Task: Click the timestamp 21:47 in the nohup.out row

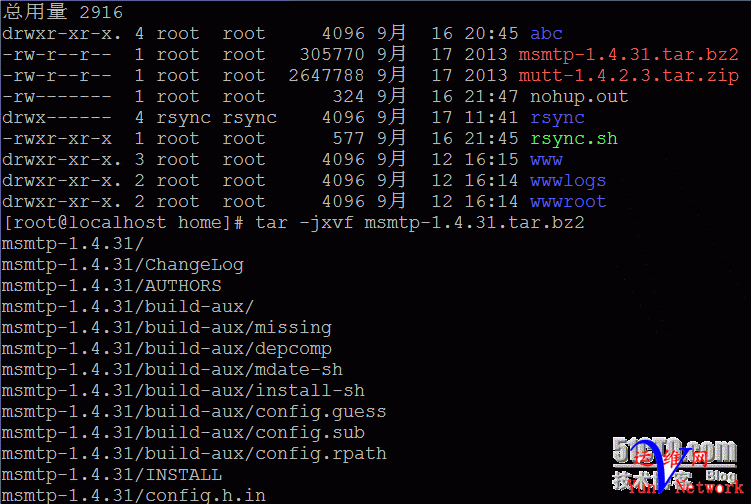Action: pyautogui.click(x=491, y=97)
